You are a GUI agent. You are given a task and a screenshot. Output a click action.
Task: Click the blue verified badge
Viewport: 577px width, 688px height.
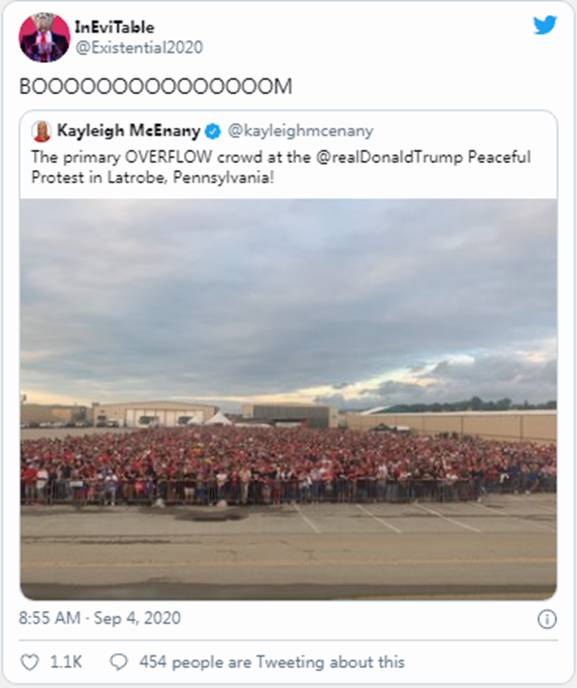click(213, 131)
